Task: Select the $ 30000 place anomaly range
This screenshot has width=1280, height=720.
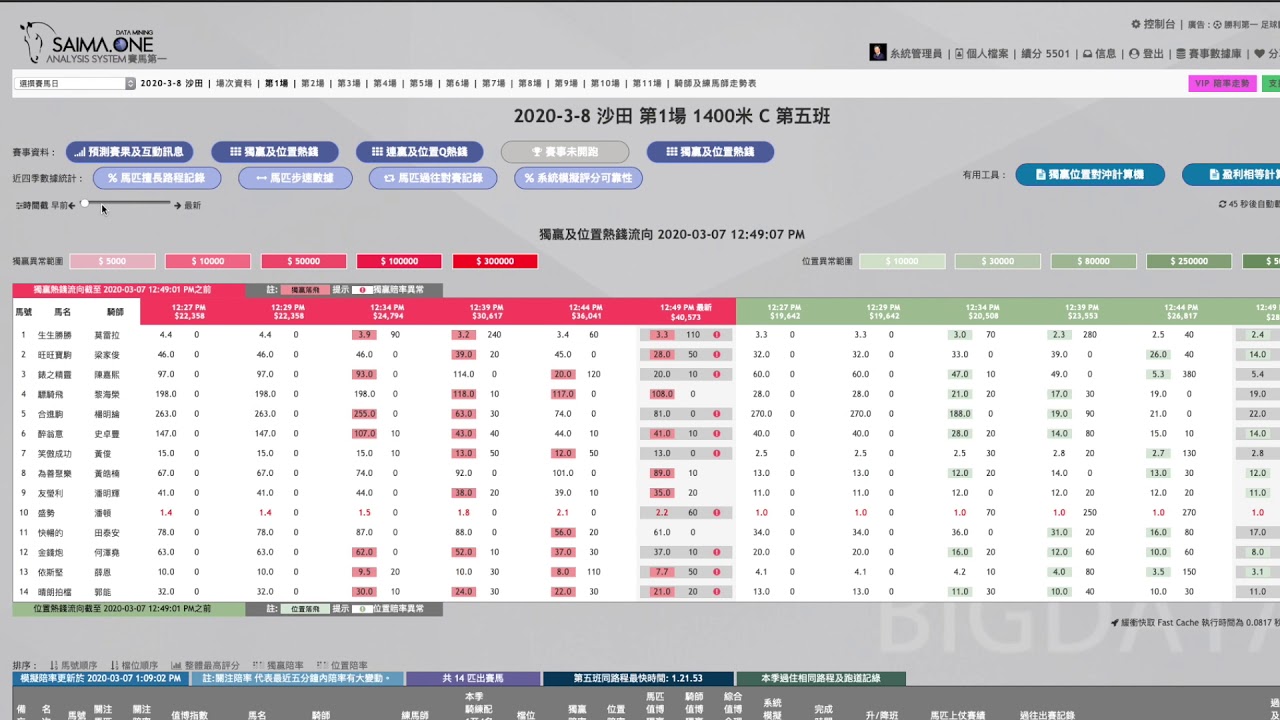Action: (998, 261)
